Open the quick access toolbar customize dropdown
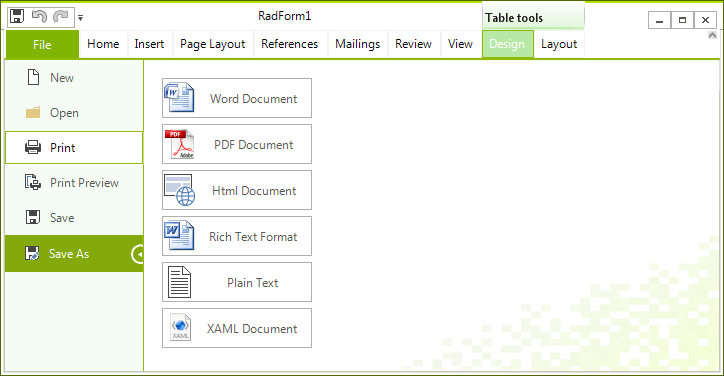Image resolution: width=724 pixels, height=376 pixels. (80, 18)
